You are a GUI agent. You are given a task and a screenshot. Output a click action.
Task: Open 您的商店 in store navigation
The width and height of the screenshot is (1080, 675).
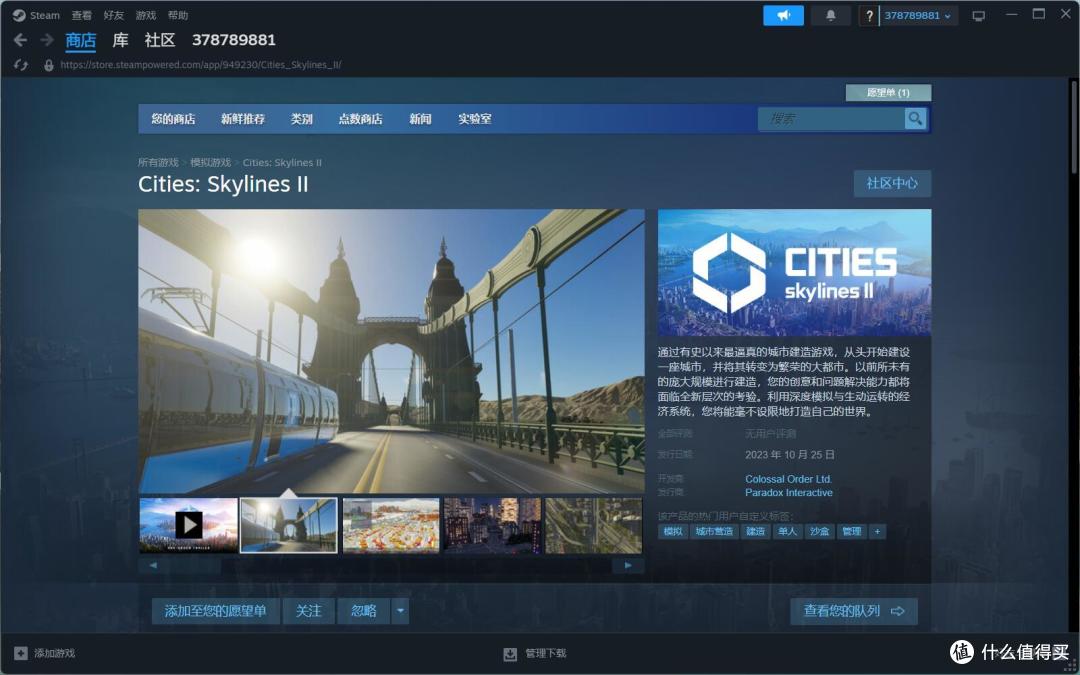click(x=174, y=118)
